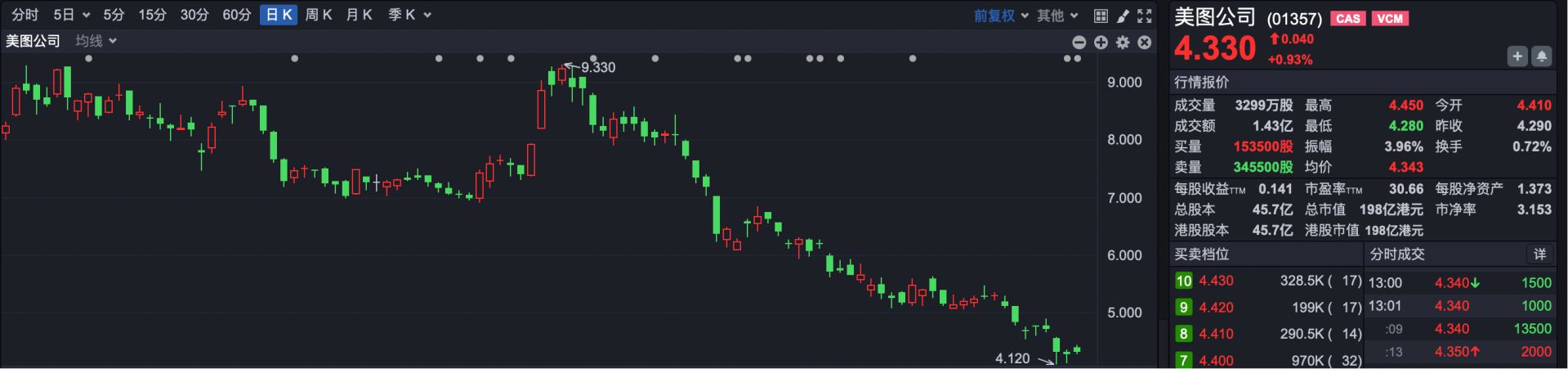The width and height of the screenshot is (1568, 369).
Task: Click the 详 details button for trades
Action: pyautogui.click(x=1539, y=254)
